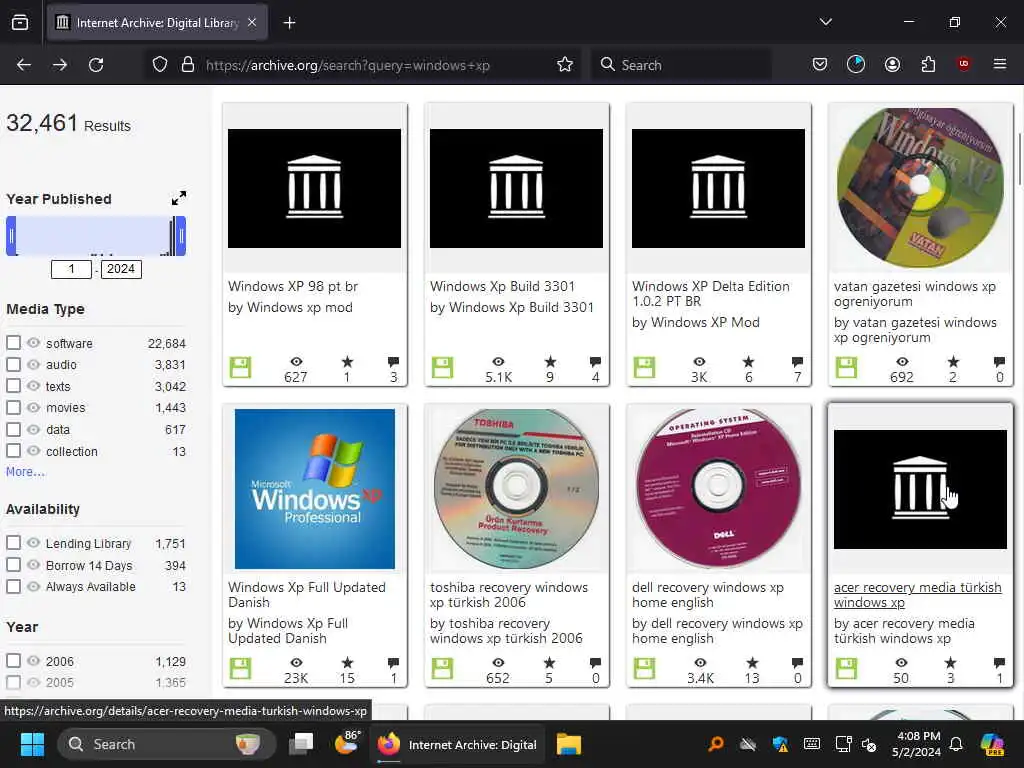Click views eye icon on vatan gazetesi card
This screenshot has height=768, width=1024.
click(902, 362)
